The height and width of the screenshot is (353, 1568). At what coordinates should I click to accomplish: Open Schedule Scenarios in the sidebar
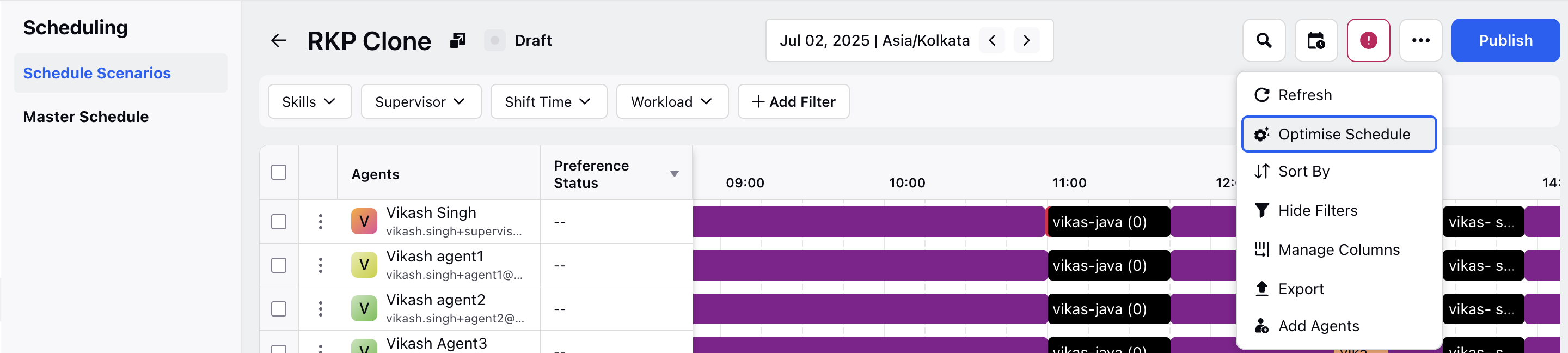point(120,73)
